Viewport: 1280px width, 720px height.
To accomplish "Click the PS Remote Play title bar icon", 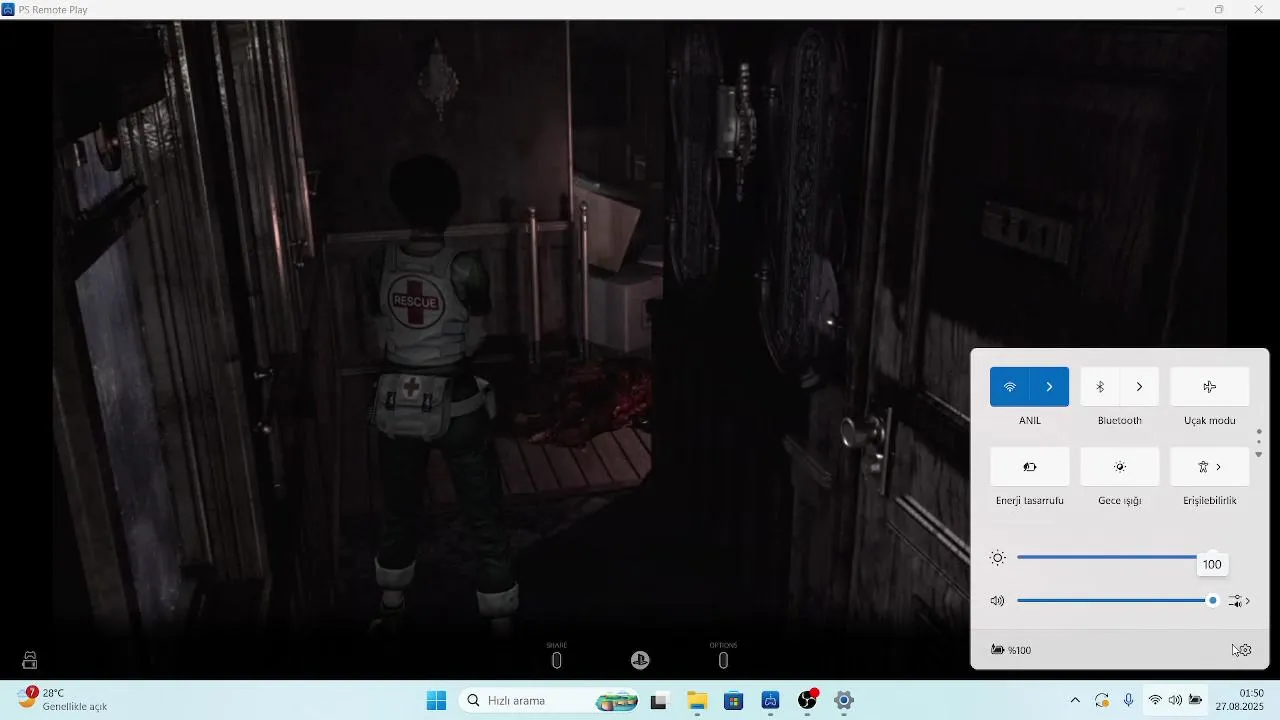I will (x=8, y=9).
